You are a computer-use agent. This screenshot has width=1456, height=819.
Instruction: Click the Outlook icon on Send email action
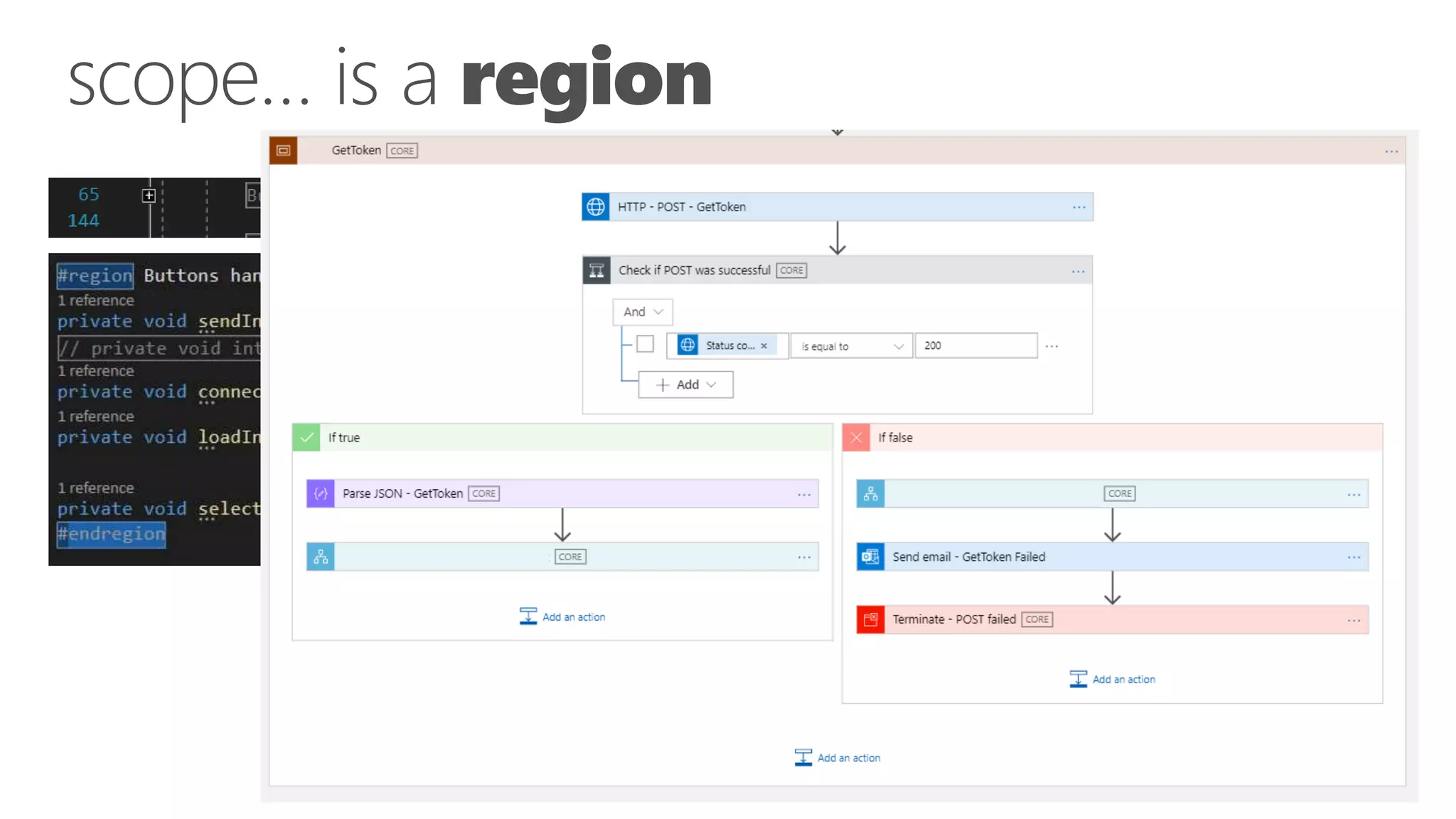[x=870, y=557]
